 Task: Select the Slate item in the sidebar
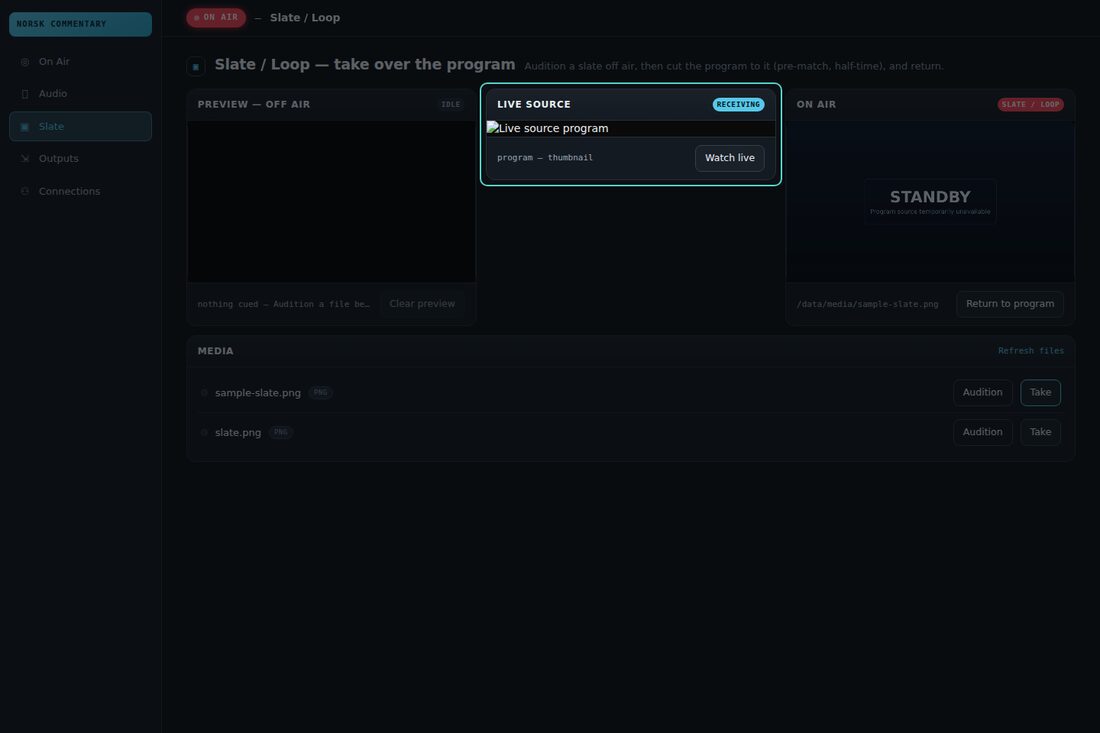pyautogui.click(x=81, y=126)
